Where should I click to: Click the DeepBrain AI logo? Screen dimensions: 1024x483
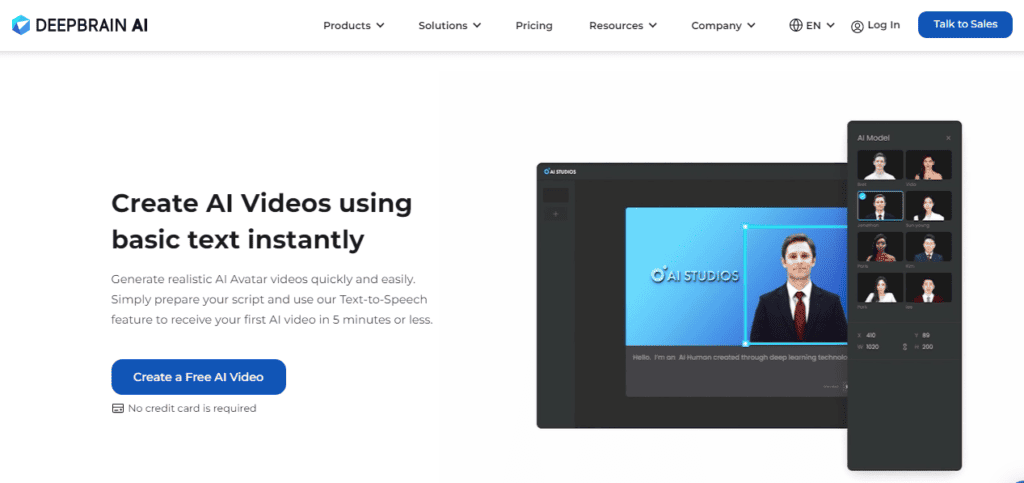pos(80,25)
